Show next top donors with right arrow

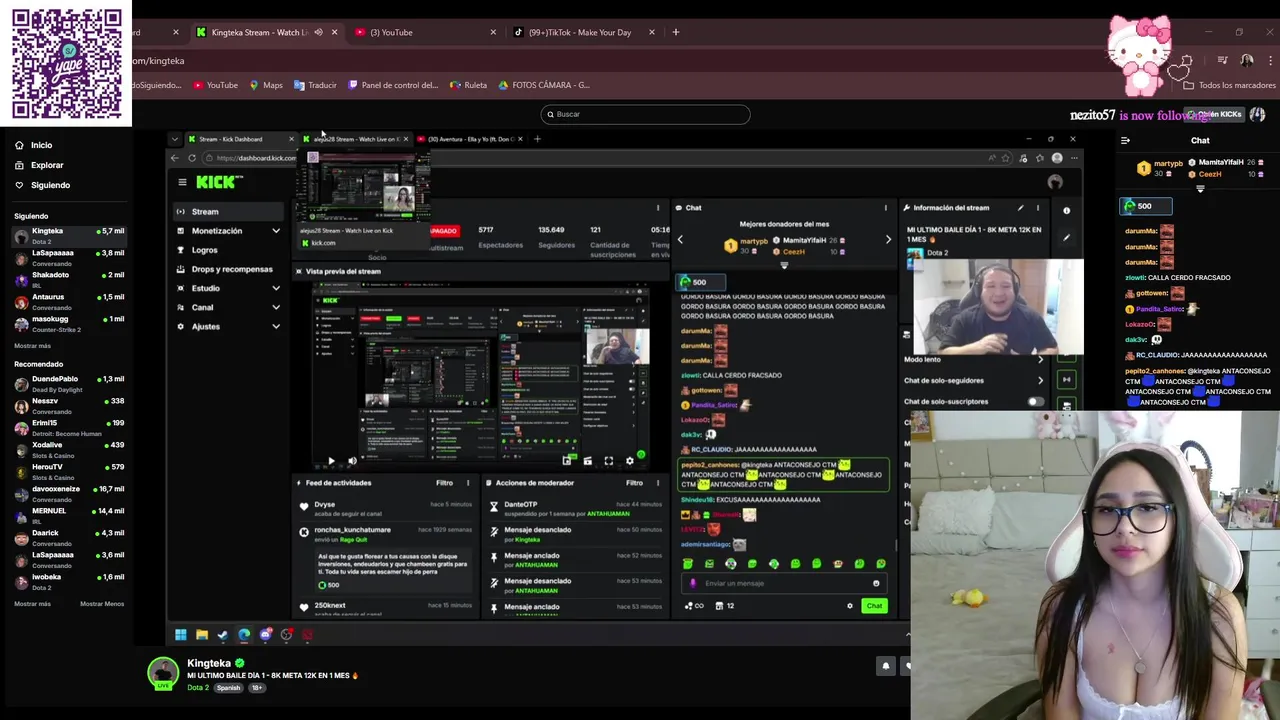tap(888, 240)
